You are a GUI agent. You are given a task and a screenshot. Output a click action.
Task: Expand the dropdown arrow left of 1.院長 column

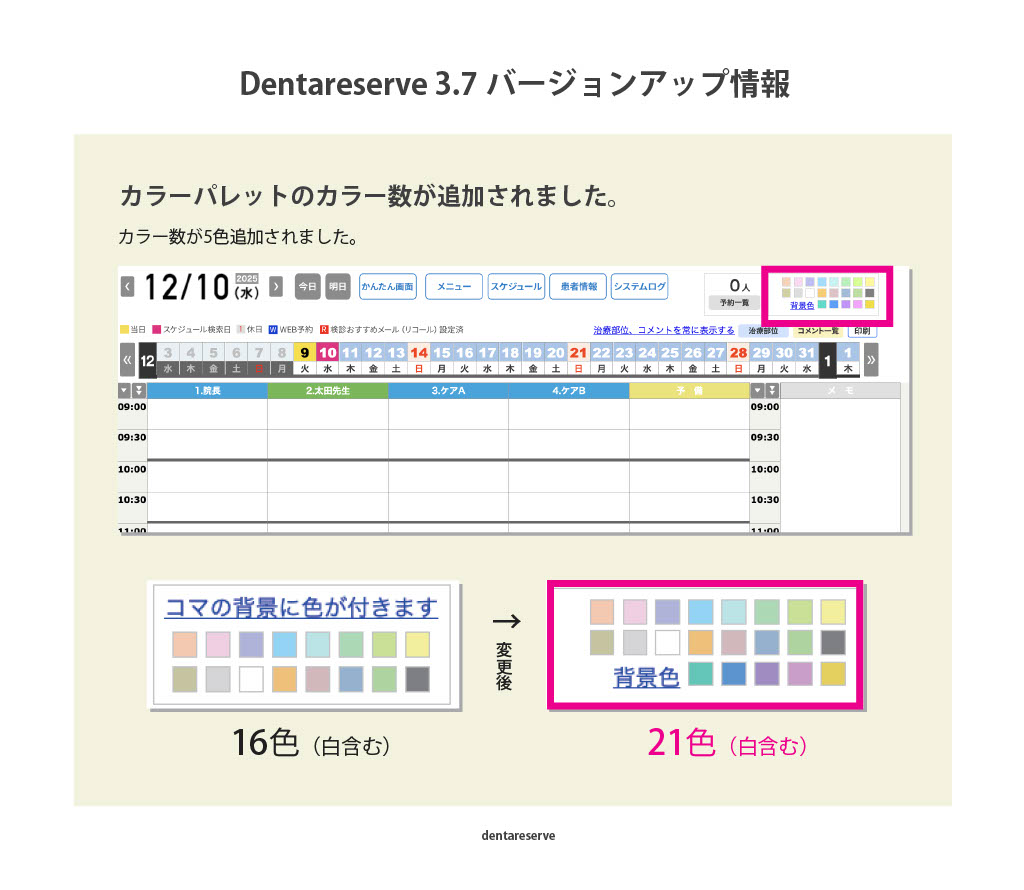(124, 391)
